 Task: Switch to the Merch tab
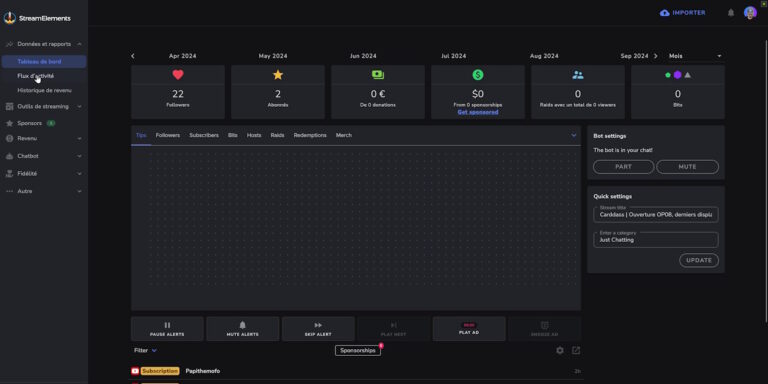(343, 135)
